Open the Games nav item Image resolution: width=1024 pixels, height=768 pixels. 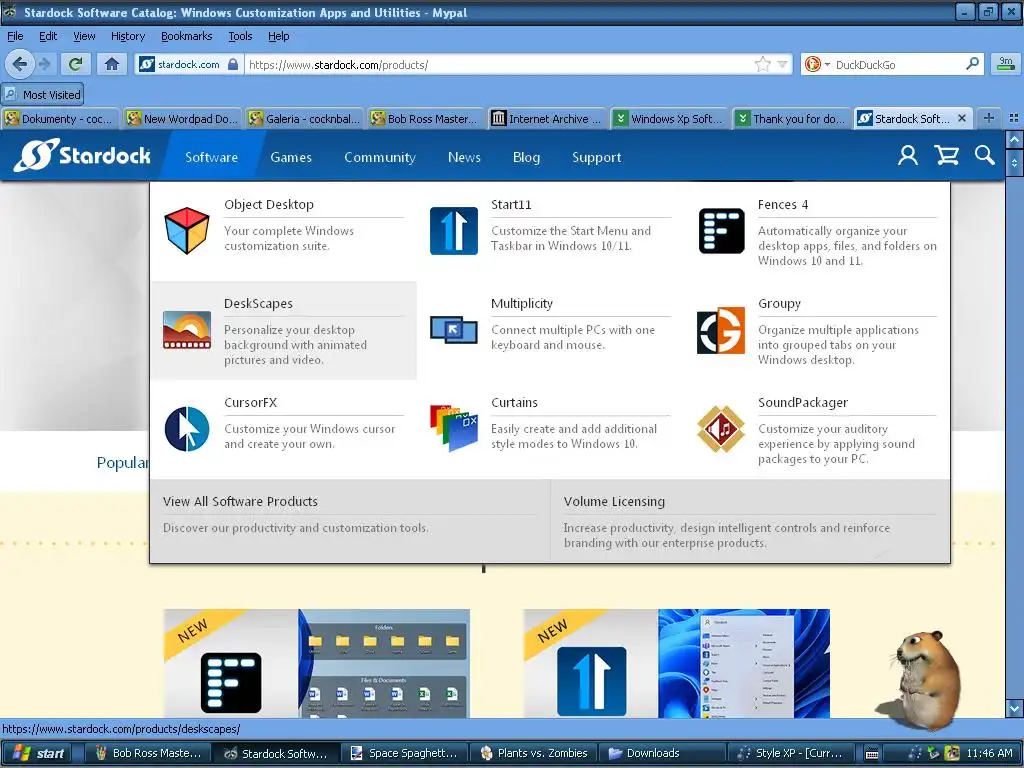coord(291,157)
